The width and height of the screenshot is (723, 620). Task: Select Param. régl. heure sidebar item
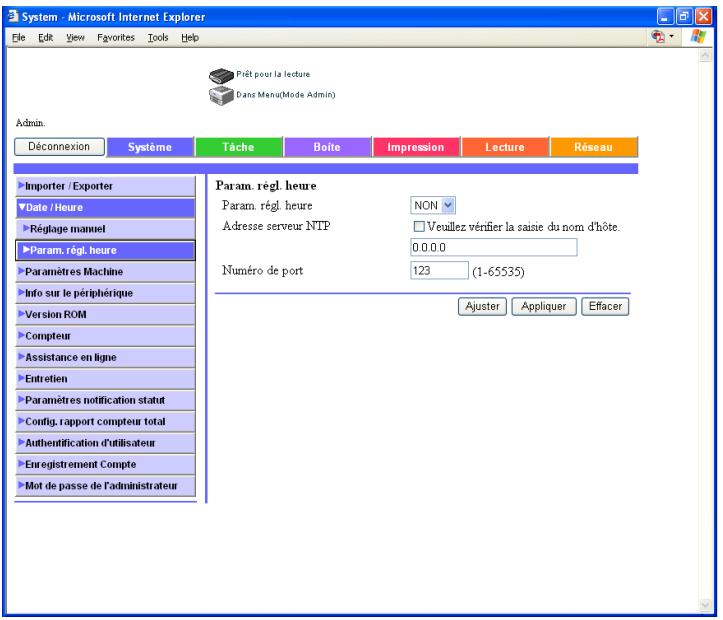pyautogui.click(x=105, y=250)
